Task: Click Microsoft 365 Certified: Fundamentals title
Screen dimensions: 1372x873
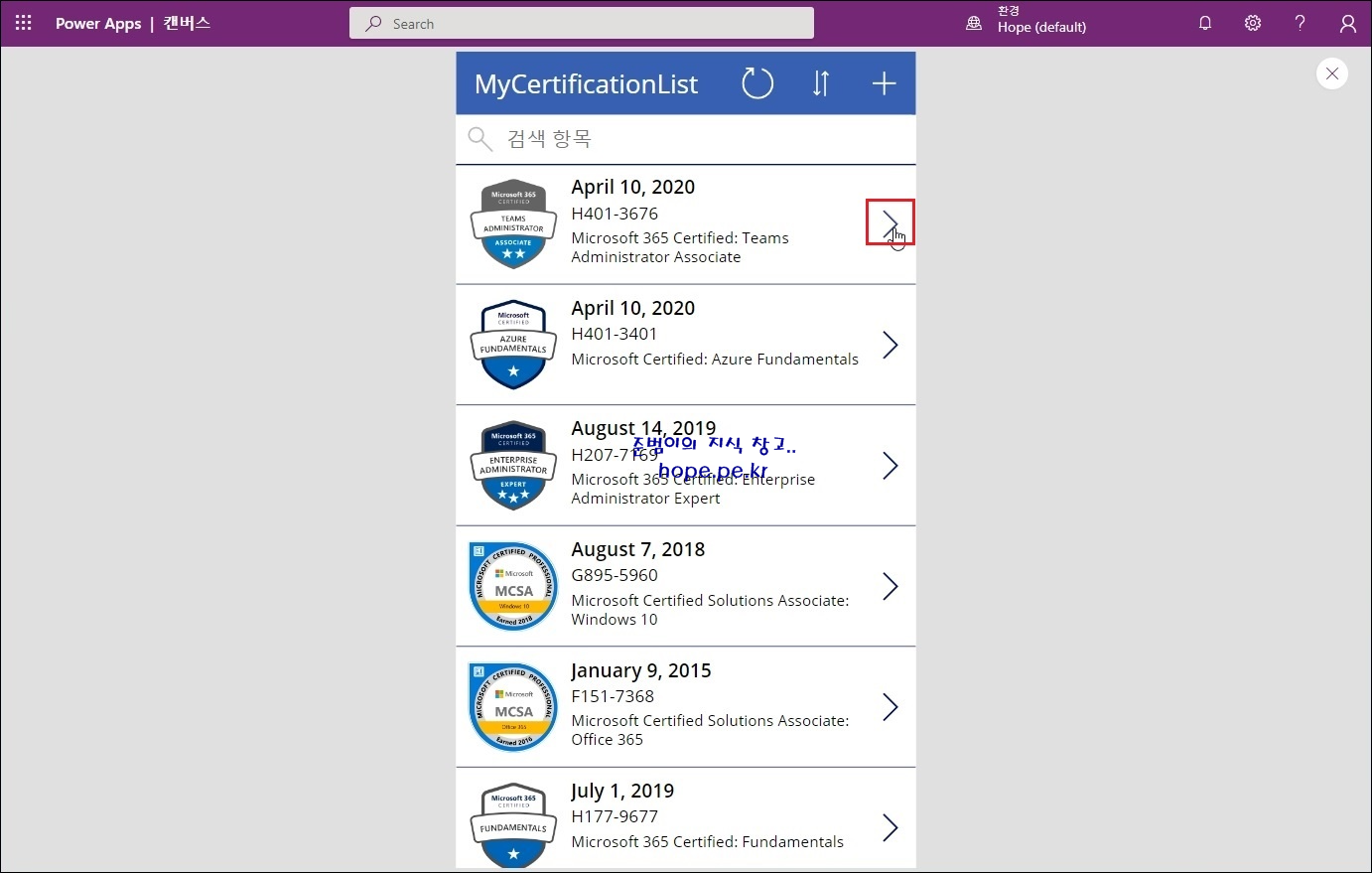Action: pos(708,842)
